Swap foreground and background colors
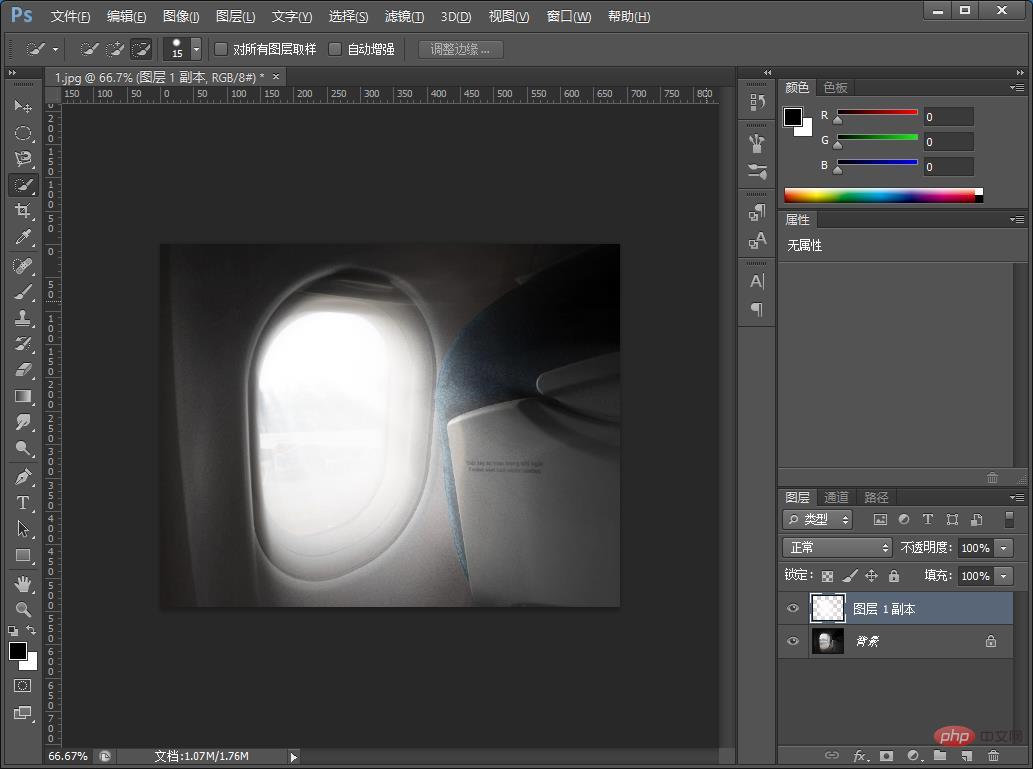Viewport: 1033px width, 769px height. click(x=31, y=631)
